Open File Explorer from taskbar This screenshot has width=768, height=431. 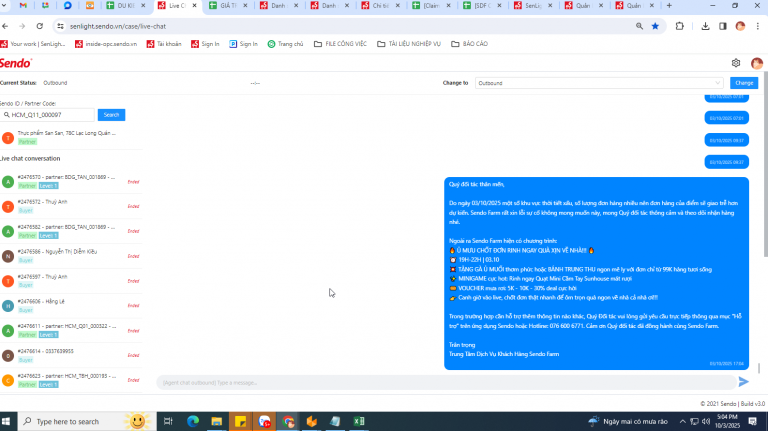(216, 421)
